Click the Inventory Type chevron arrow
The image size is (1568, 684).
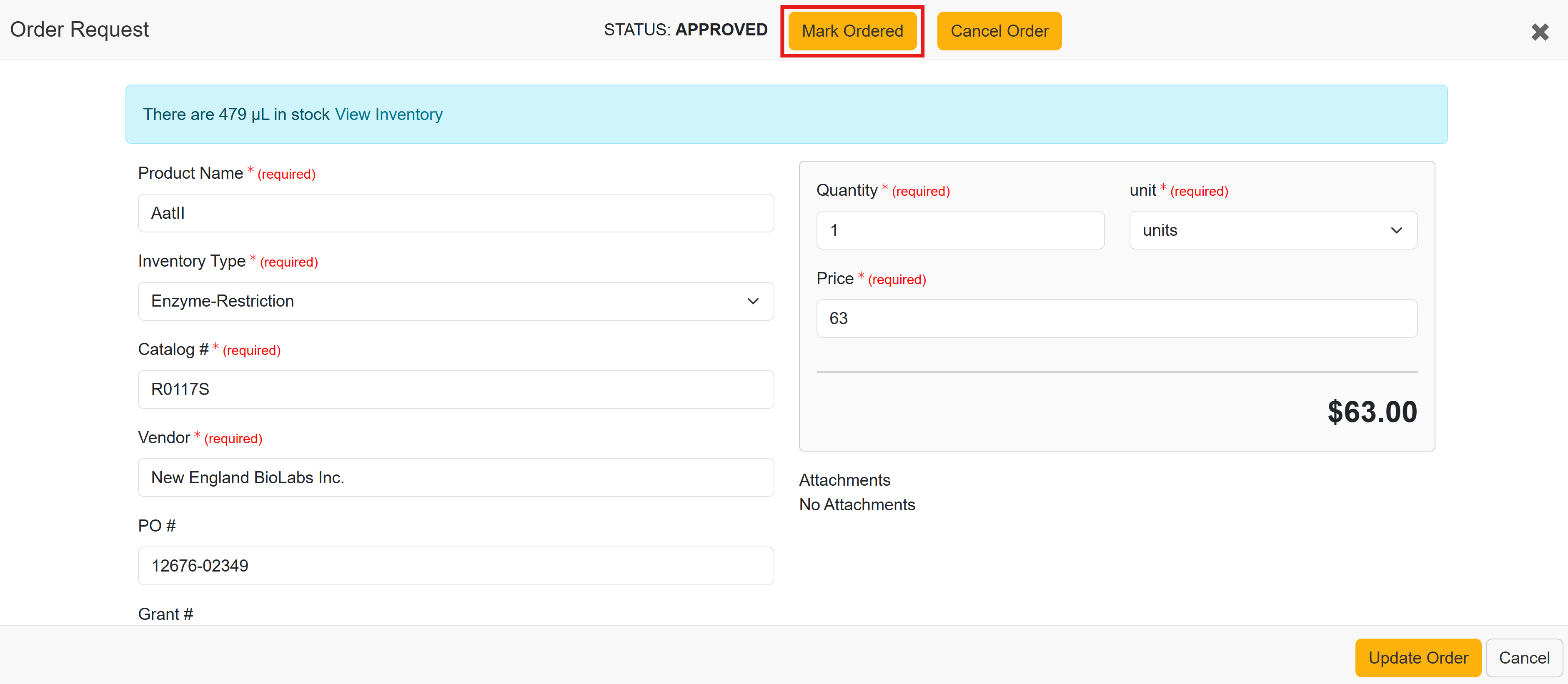(x=752, y=301)
